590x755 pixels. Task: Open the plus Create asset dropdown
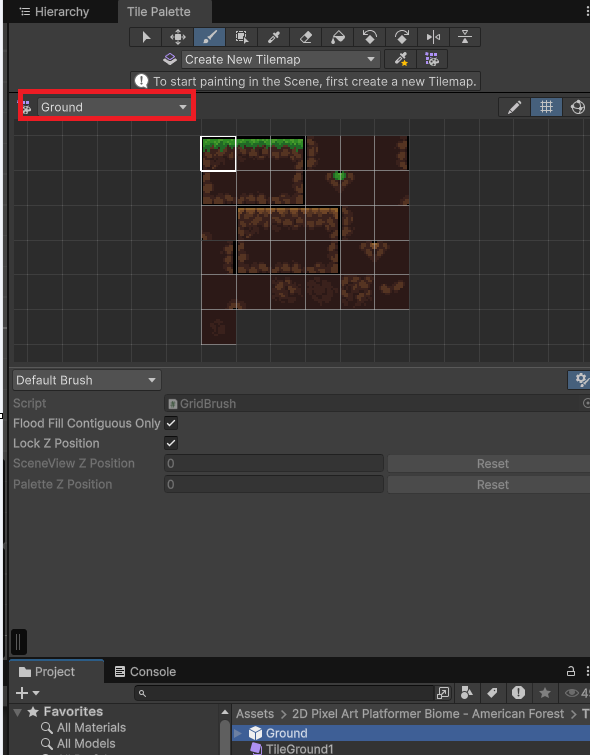(x=27, y=693)
